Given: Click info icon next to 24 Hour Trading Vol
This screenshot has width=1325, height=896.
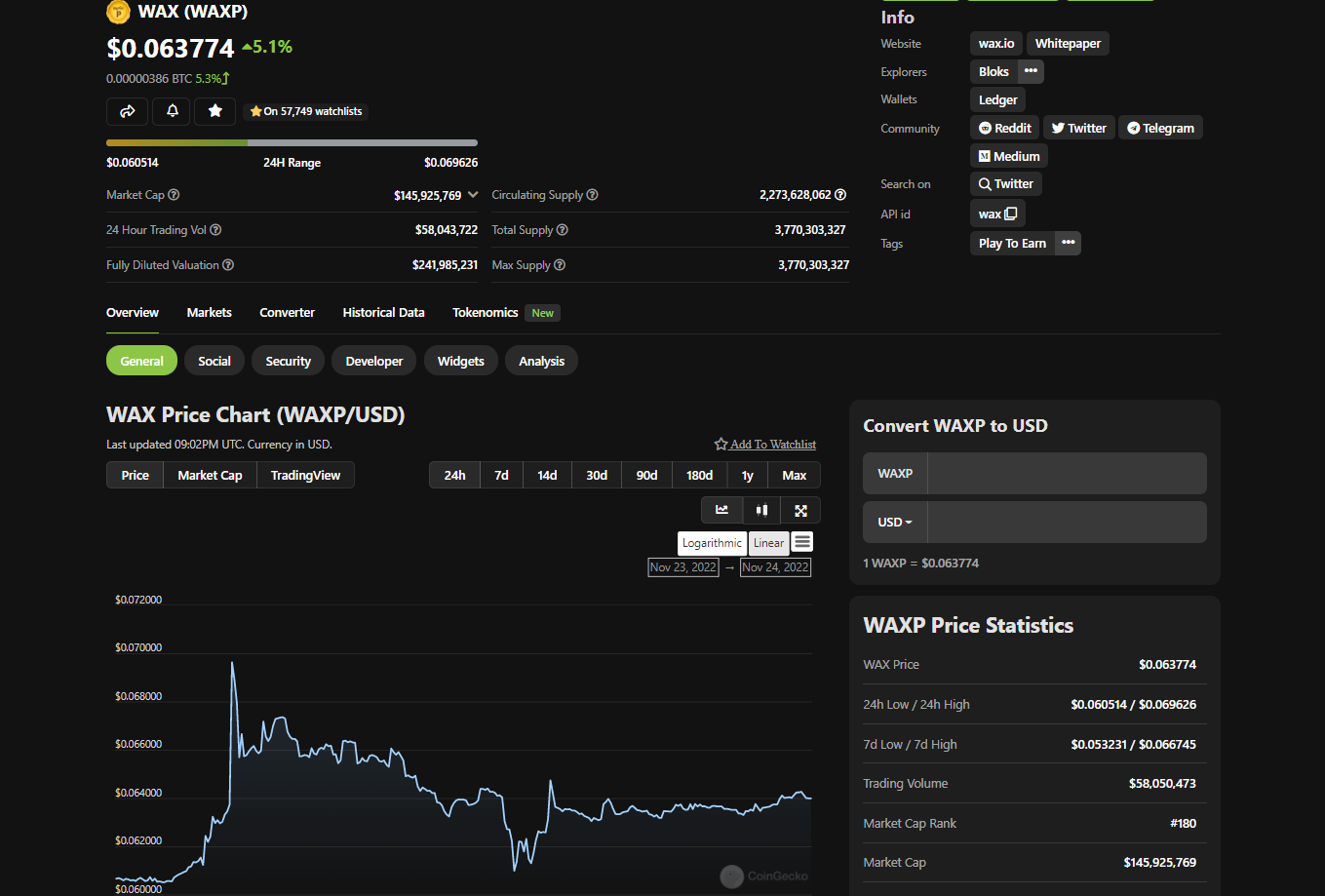Looking at the screenshot, I should [x=215, y=230].
